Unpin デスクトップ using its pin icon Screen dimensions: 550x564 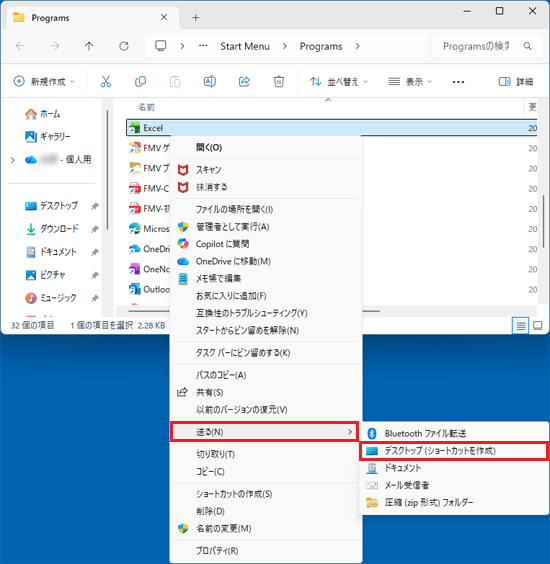point(94,206)
